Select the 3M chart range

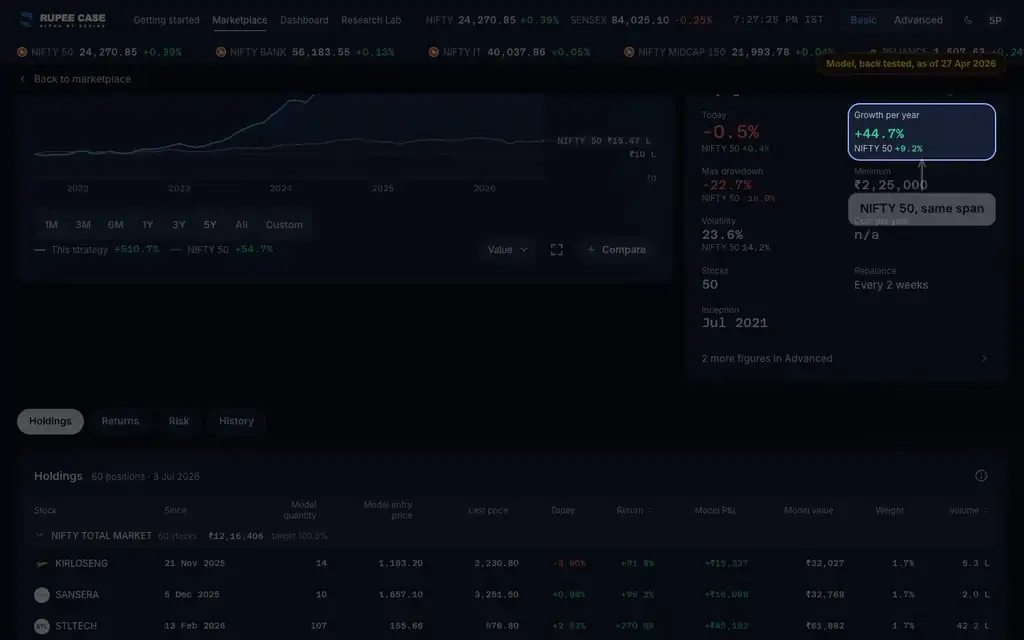tap(83, 225)
